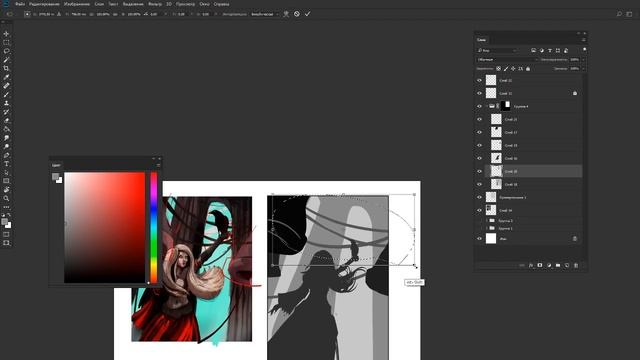Viewport: 640px width, 360px height.
Task: Pick a shade in red color field
Action: pyautogui.click(x=104, y=227)
